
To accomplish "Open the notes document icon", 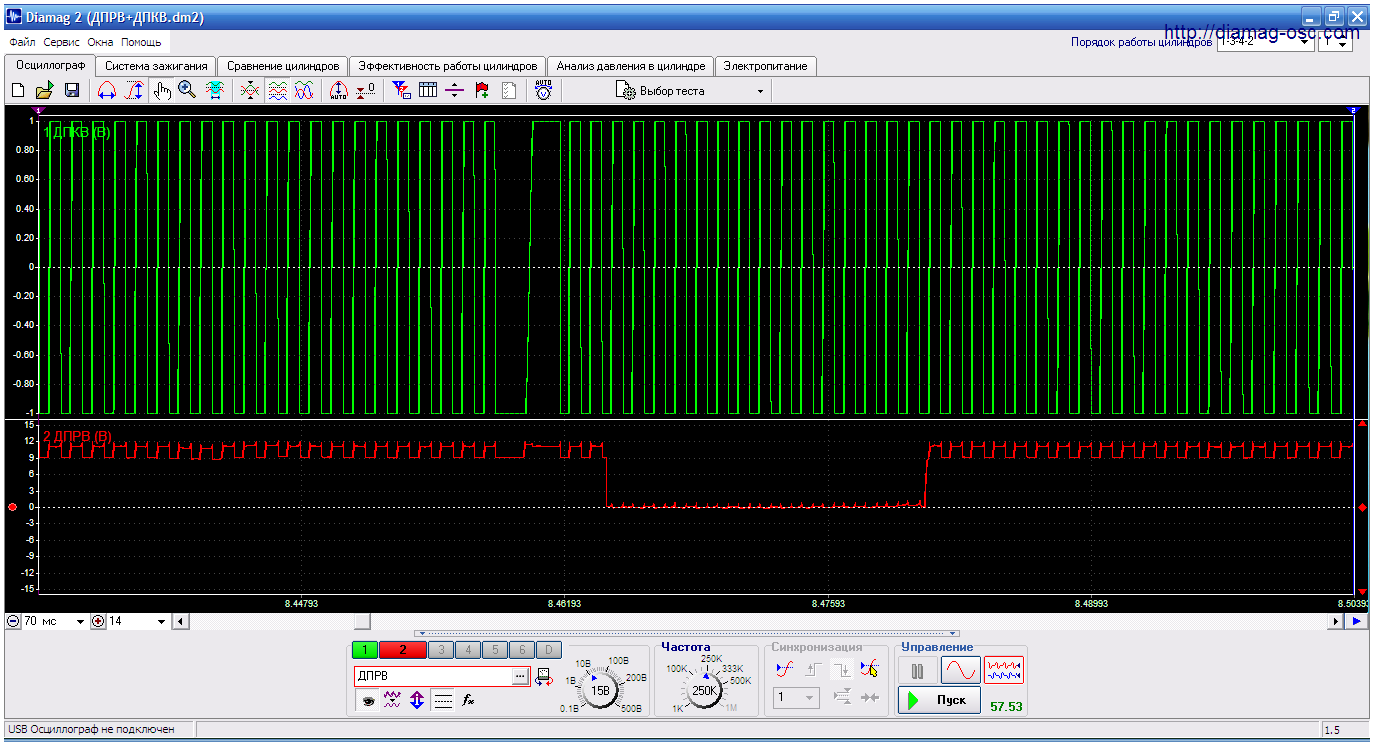I will pos(509,91).
